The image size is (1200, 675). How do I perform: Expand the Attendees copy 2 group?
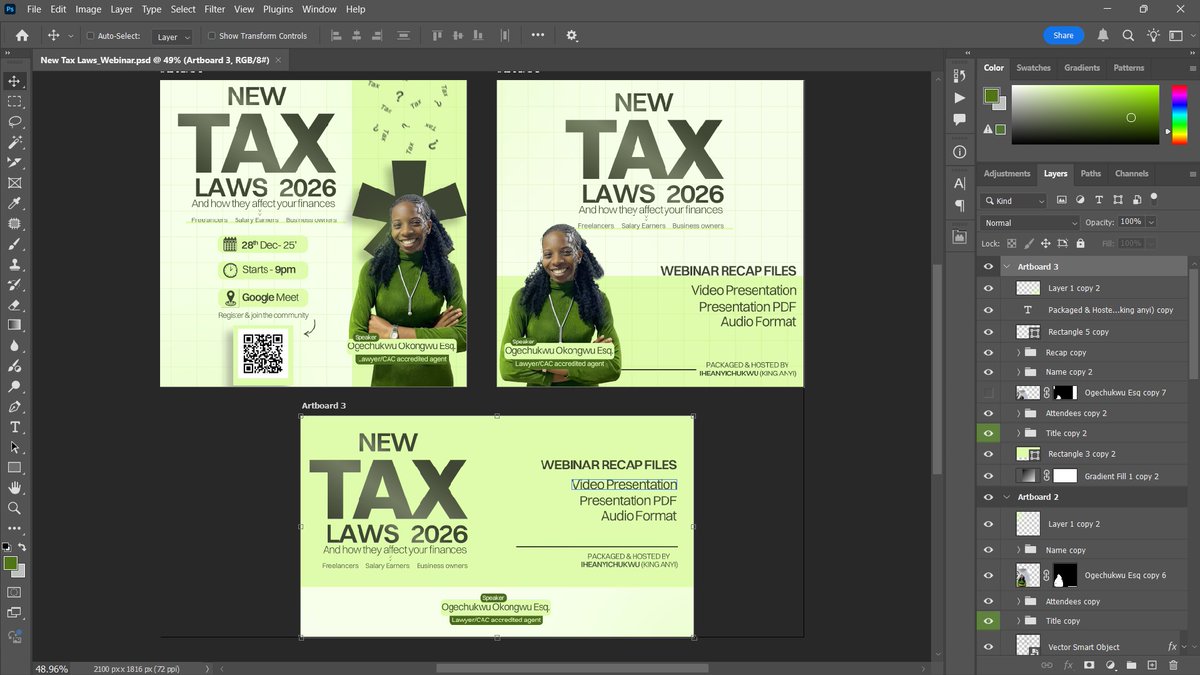click(1019, 412)
